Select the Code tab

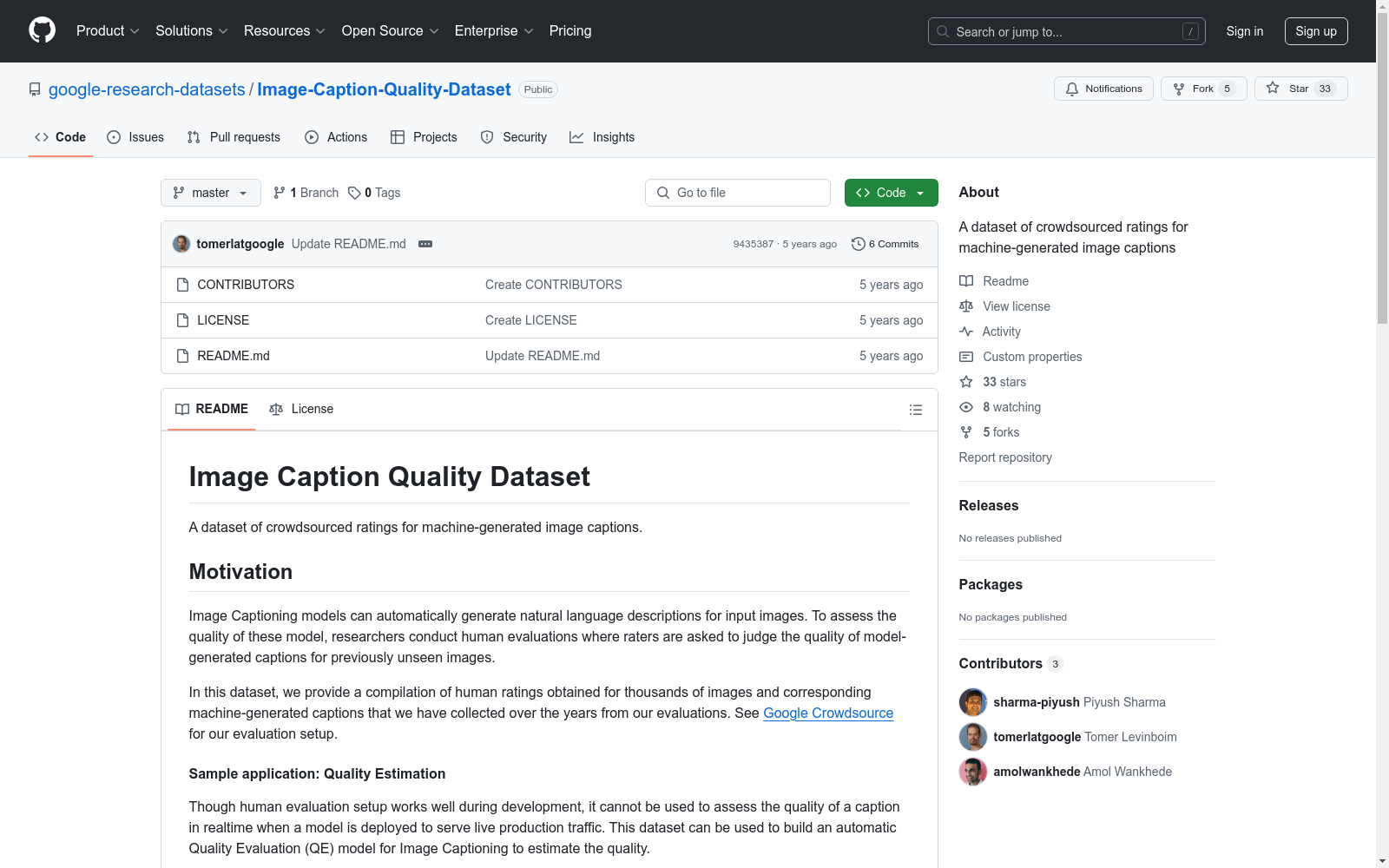(61, 137)
